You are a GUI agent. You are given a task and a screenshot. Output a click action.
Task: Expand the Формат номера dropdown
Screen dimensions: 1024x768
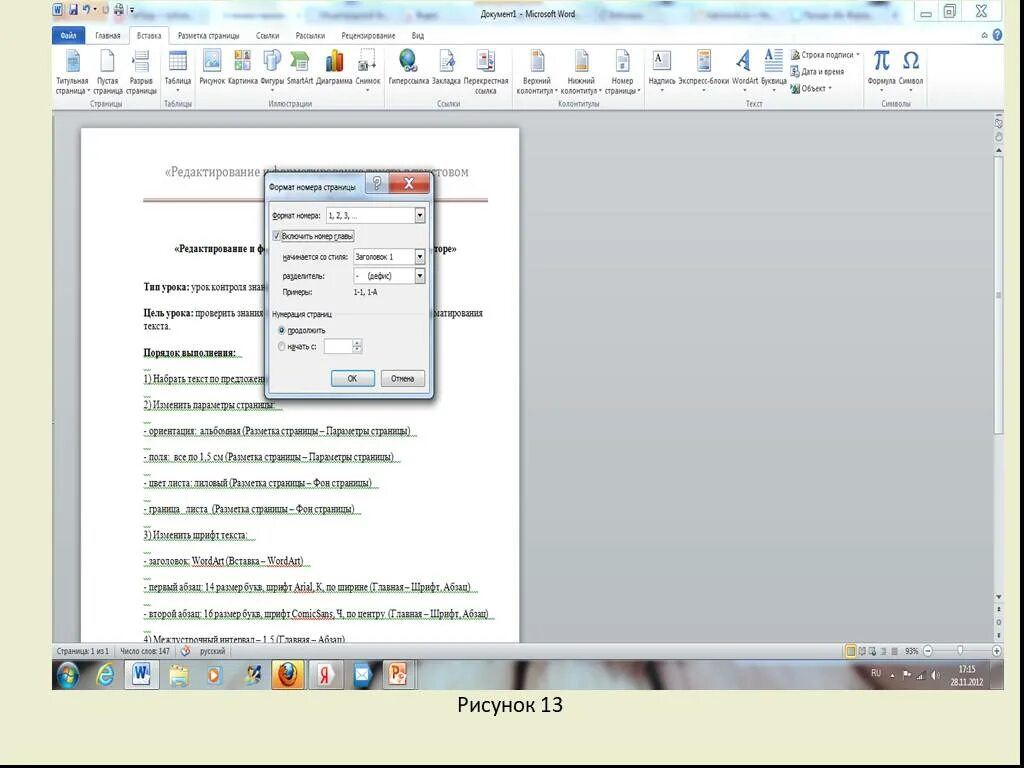(420, 215)
